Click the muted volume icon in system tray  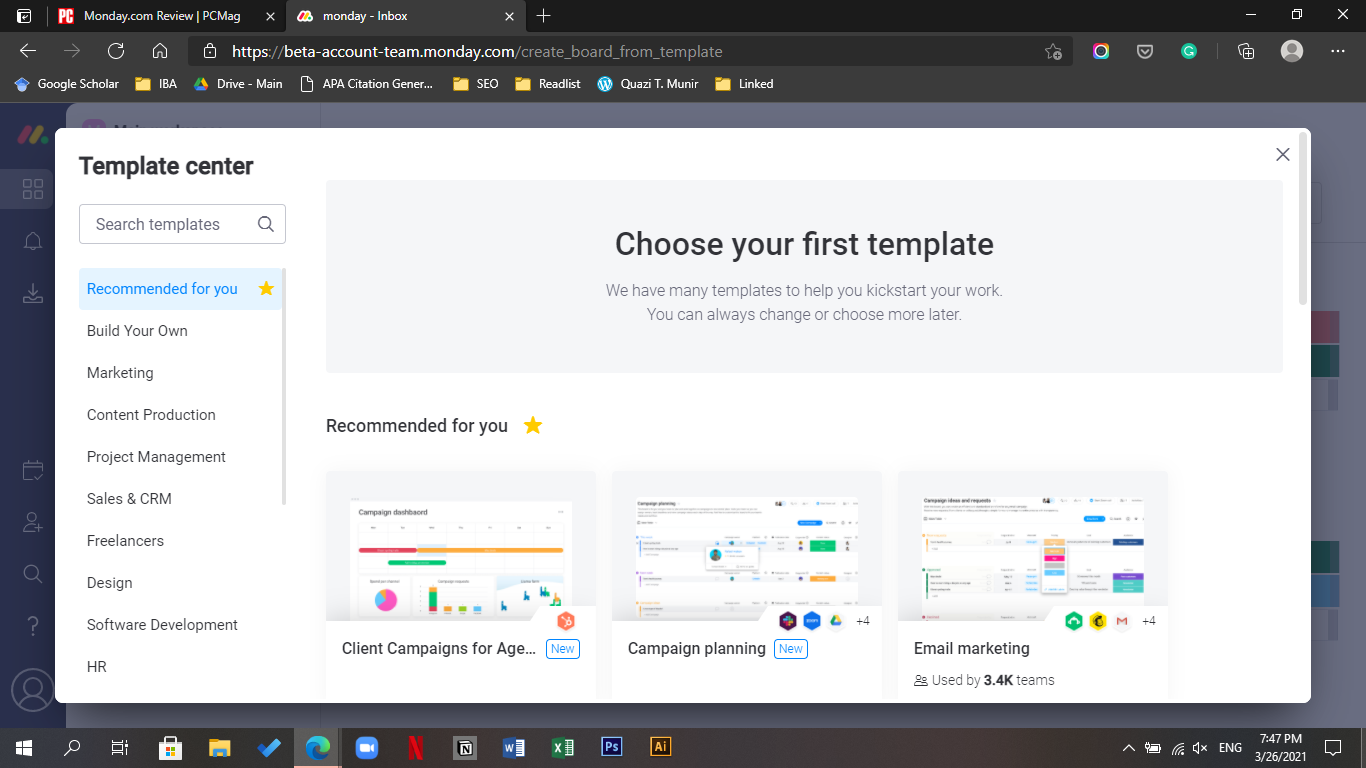pos(1200,747)
